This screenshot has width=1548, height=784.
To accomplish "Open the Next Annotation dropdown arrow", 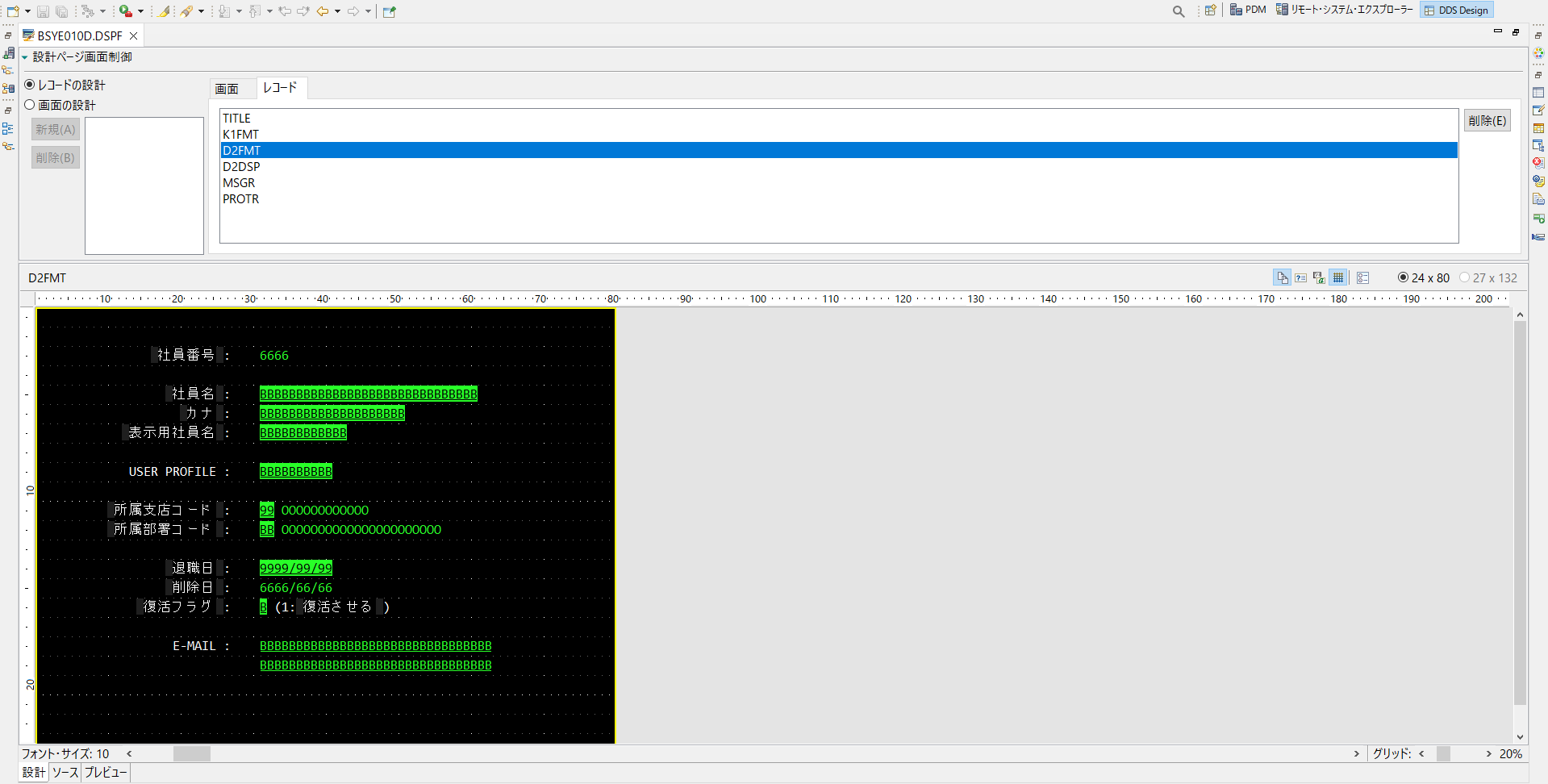I will (x=239, y=11).
